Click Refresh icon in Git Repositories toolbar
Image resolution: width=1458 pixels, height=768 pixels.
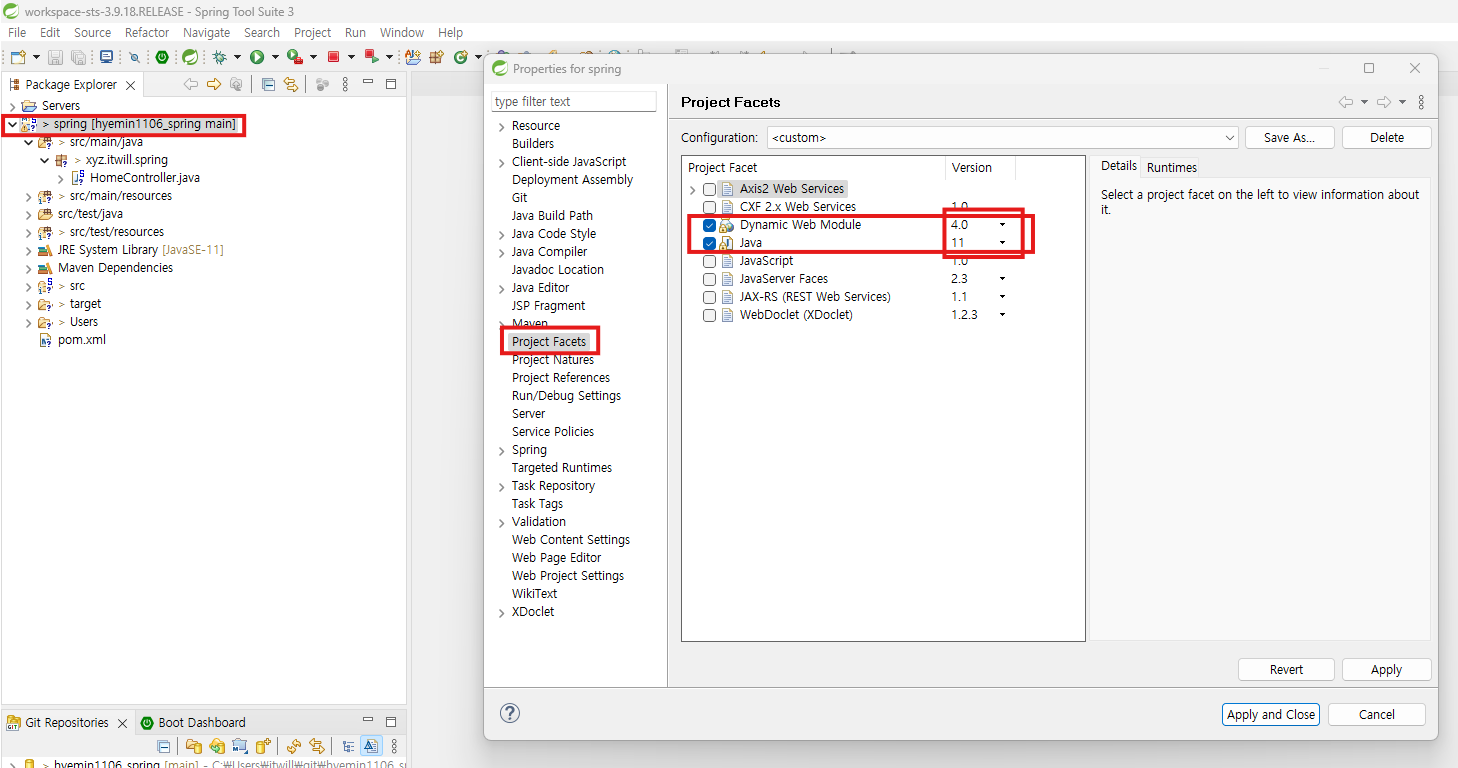294,746
